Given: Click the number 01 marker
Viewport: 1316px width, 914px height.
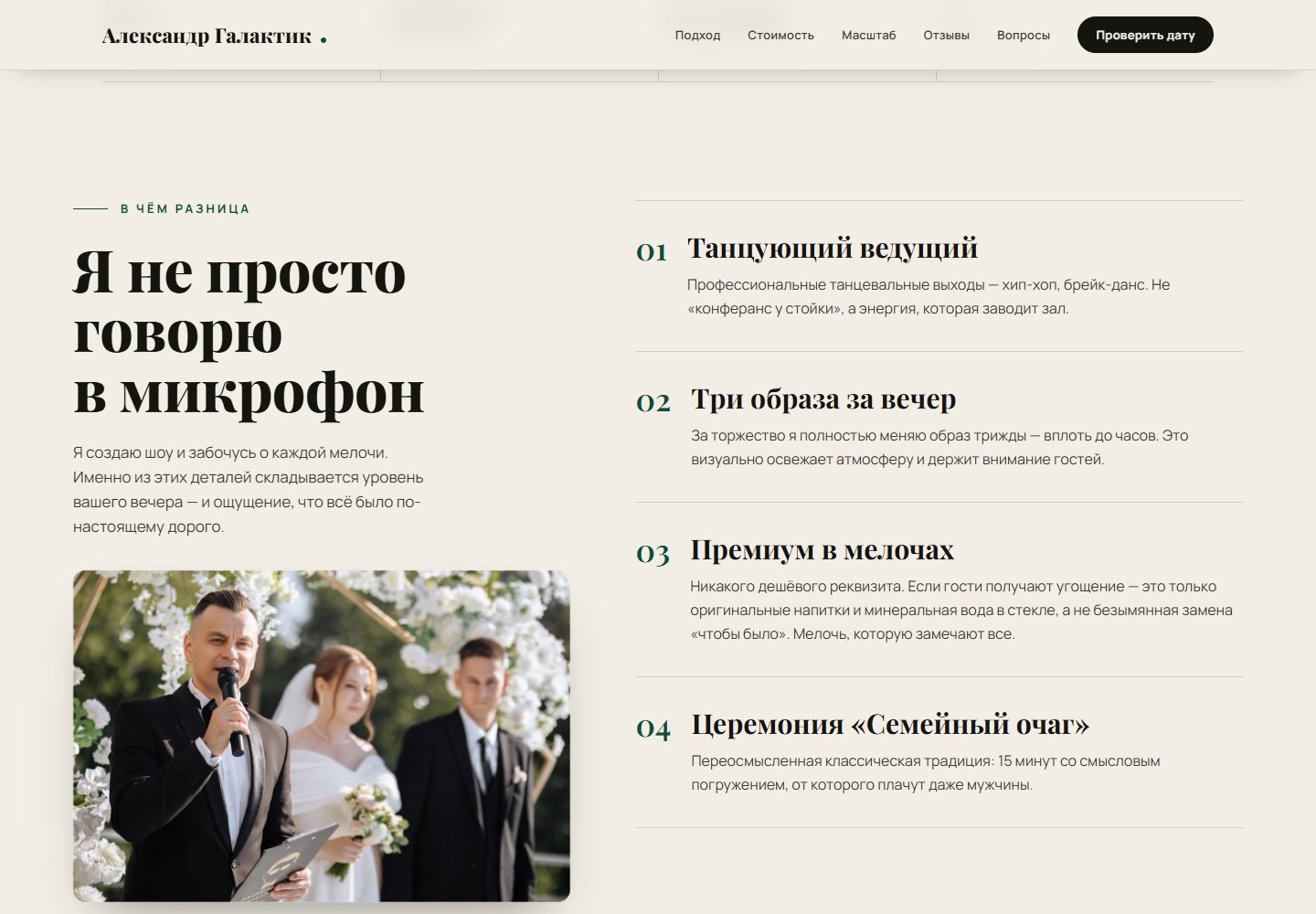Looking at the screenshot, I should pos(652,251).
